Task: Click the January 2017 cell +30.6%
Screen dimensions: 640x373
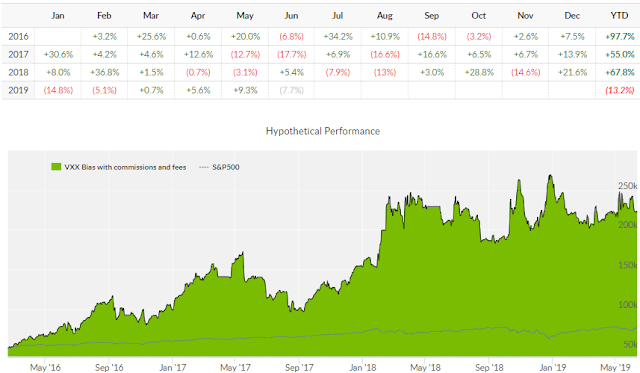Action: 58,54
